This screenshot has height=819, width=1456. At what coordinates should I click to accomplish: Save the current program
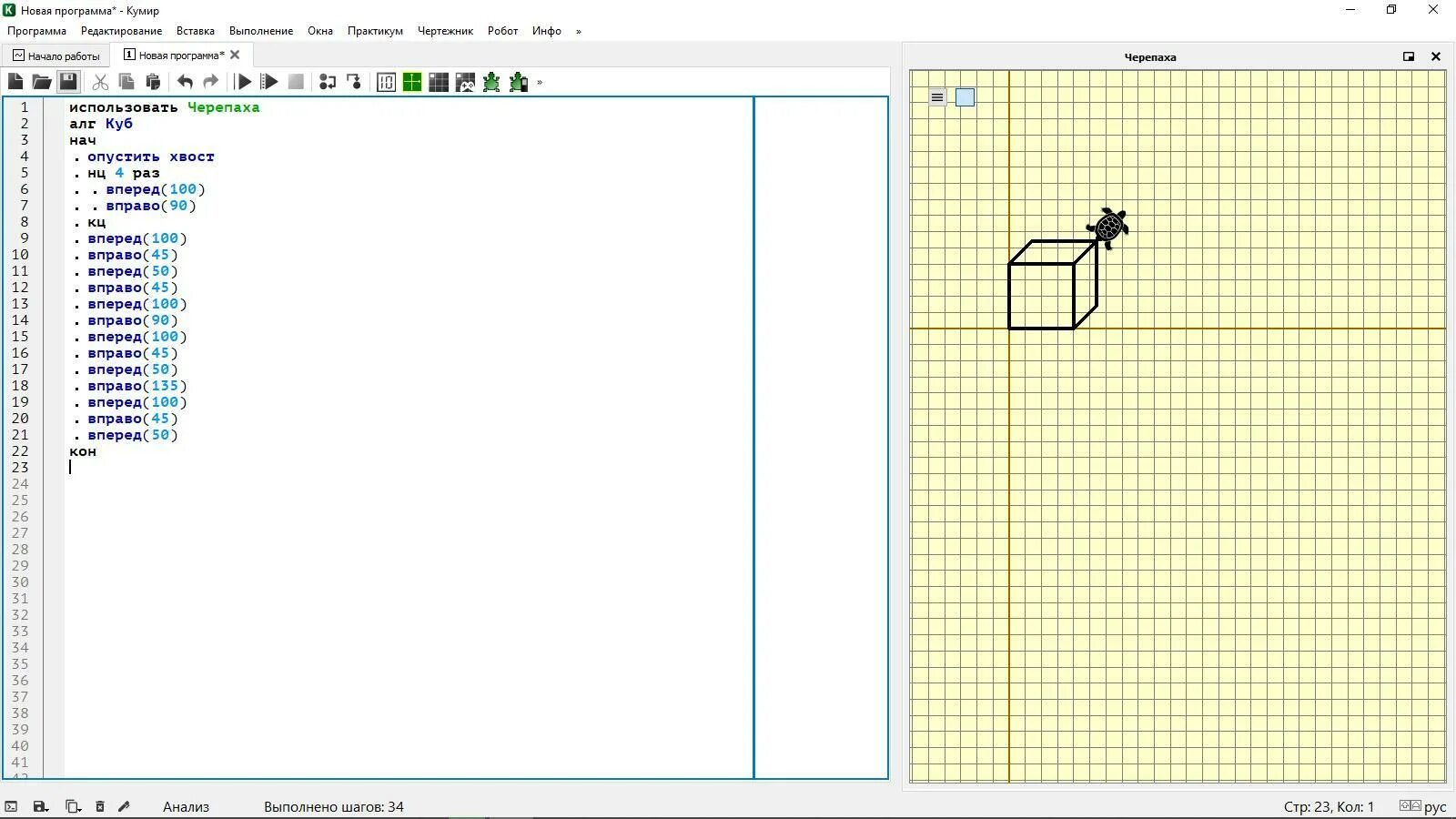(x=68, y=82)
